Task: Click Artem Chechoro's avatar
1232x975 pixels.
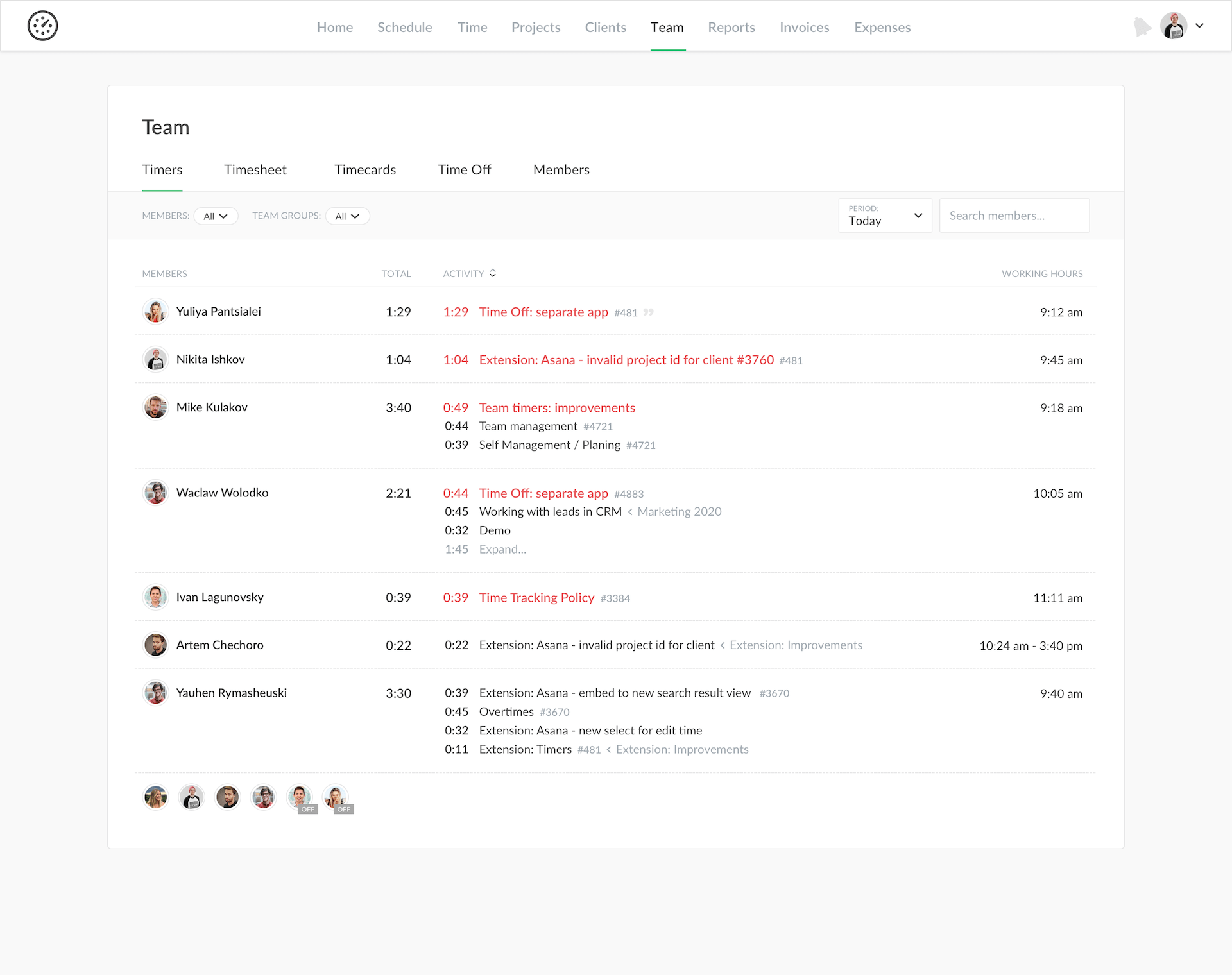Action: pyautogui.click(x=155, y=645)
